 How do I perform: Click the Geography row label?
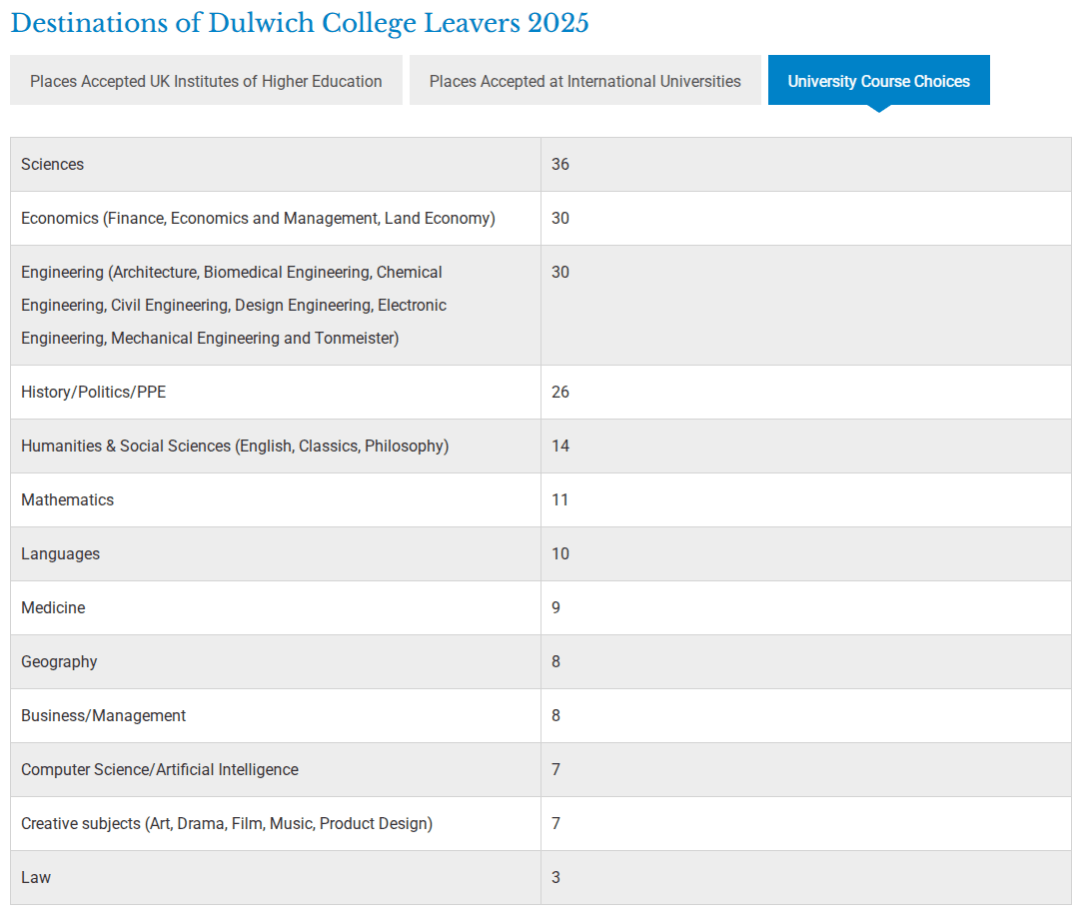pyautogui.click(x=59, y=662)
